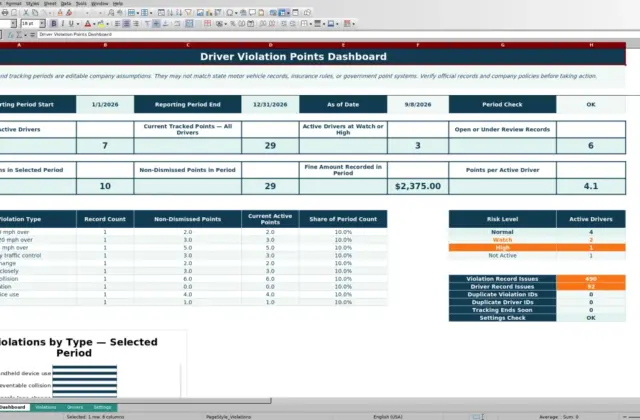The image size is (640, 420).
Task: Insert Image toolbar icon
Action: [200, 13]
